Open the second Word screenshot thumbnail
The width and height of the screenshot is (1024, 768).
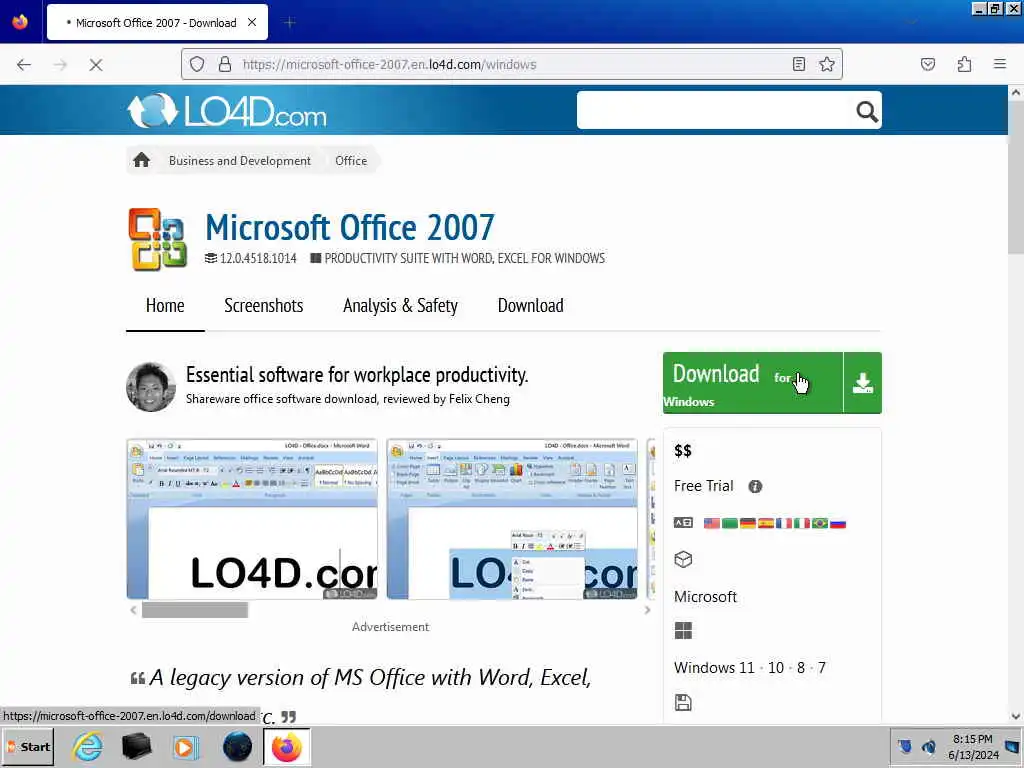512,519
